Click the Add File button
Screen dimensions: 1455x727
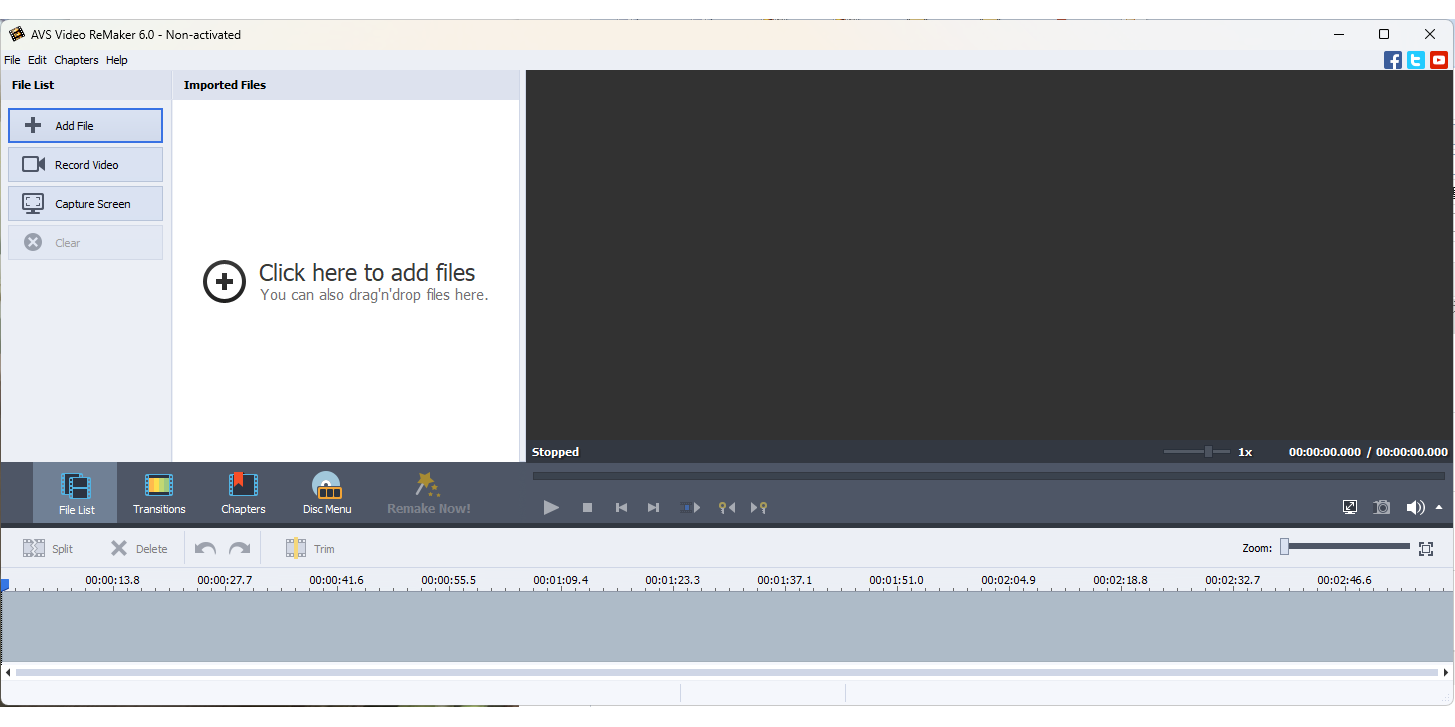85,126
